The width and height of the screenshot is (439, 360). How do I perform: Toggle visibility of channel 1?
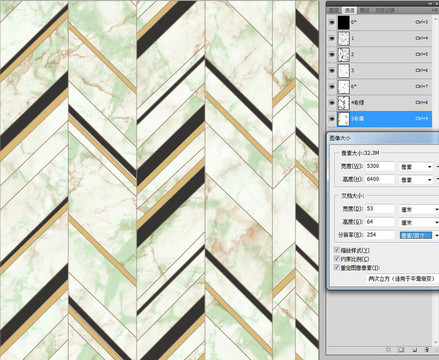click(332, 38)
